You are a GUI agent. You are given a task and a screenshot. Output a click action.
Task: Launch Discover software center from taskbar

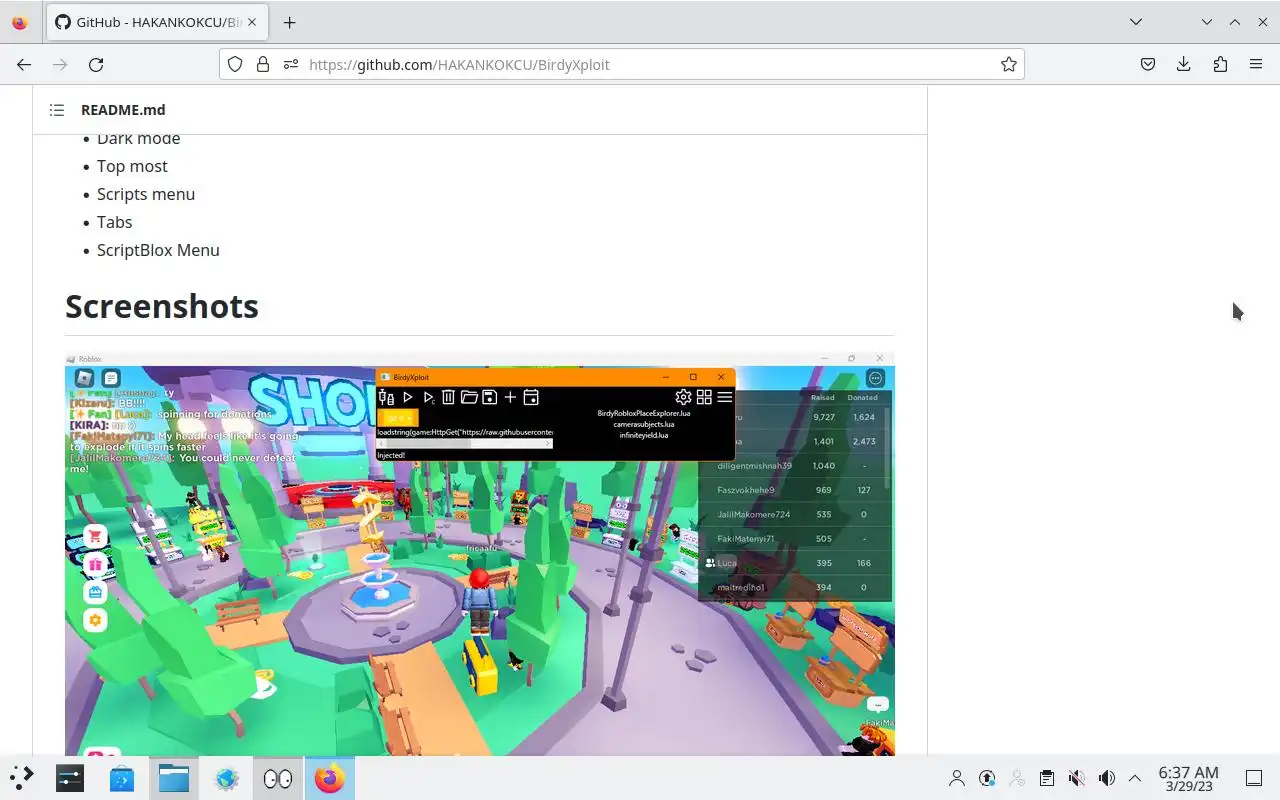pos(122,778)
